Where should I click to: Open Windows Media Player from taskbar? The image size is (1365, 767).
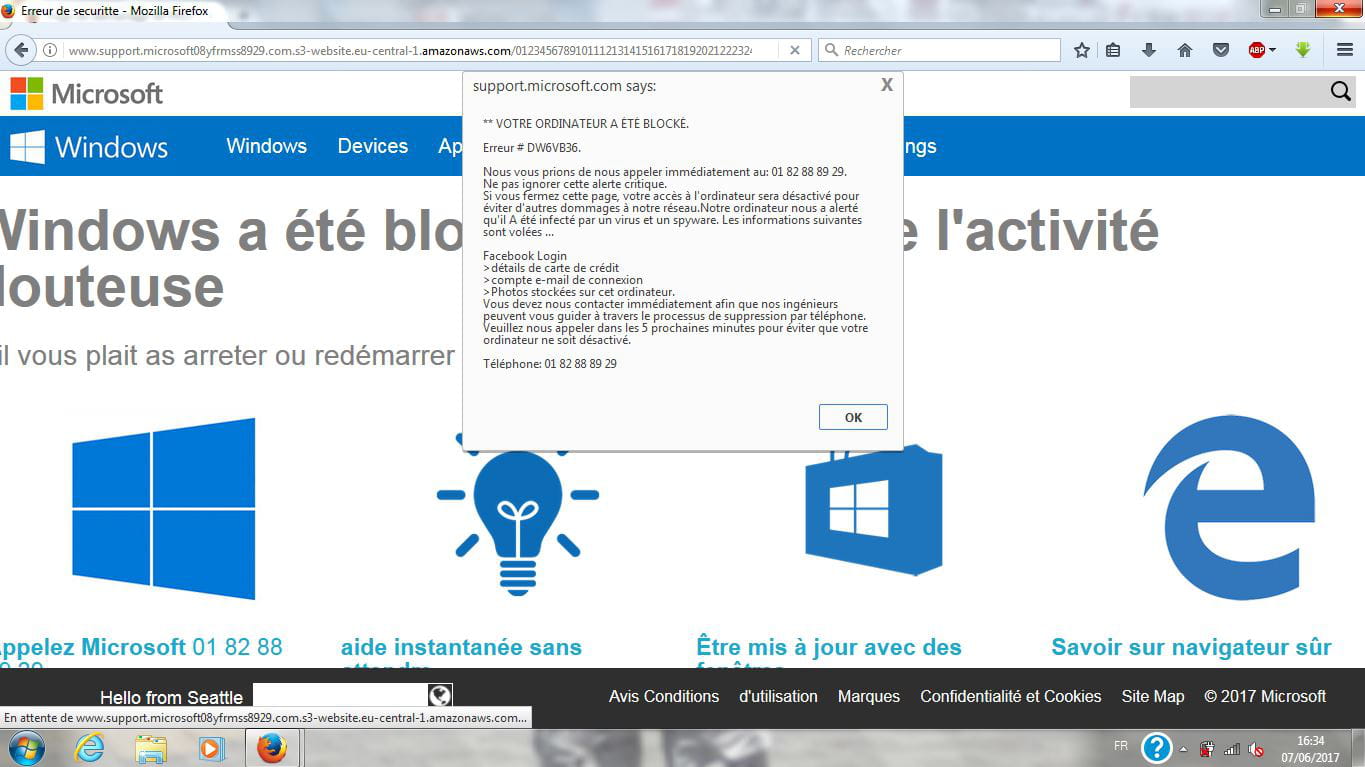pos(210,748)
